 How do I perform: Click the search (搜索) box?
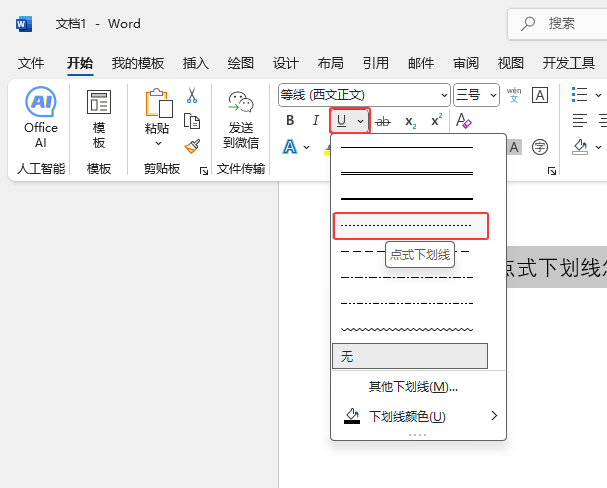[557, 24]
